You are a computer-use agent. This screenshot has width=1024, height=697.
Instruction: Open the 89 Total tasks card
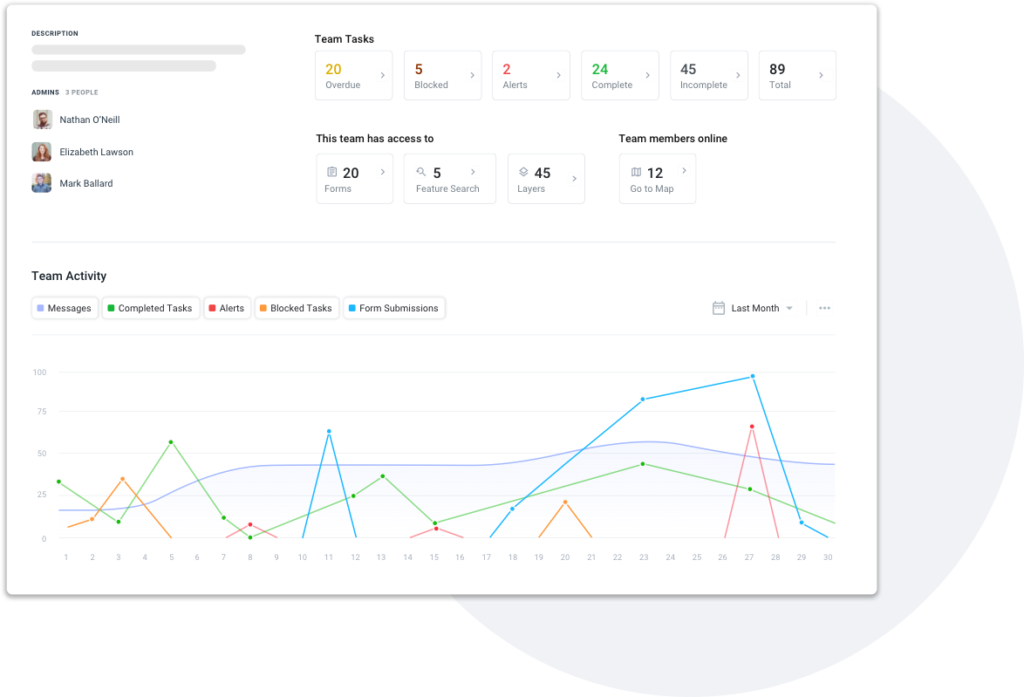(x=797, y=75)
